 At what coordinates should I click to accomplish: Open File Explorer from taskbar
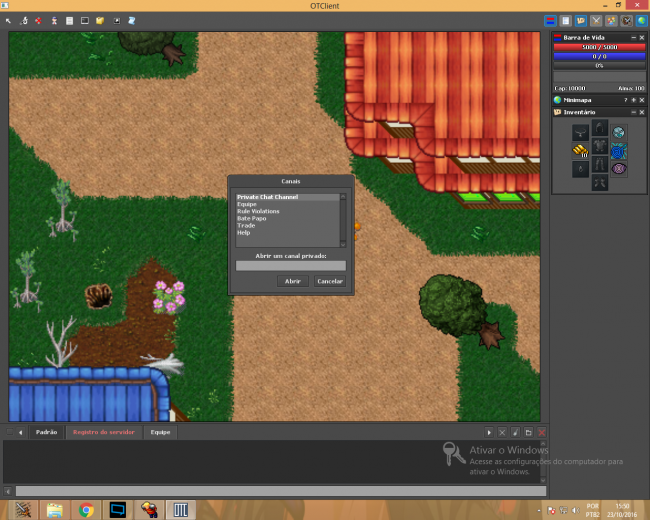pyautogui.click(x=54, y=510)
